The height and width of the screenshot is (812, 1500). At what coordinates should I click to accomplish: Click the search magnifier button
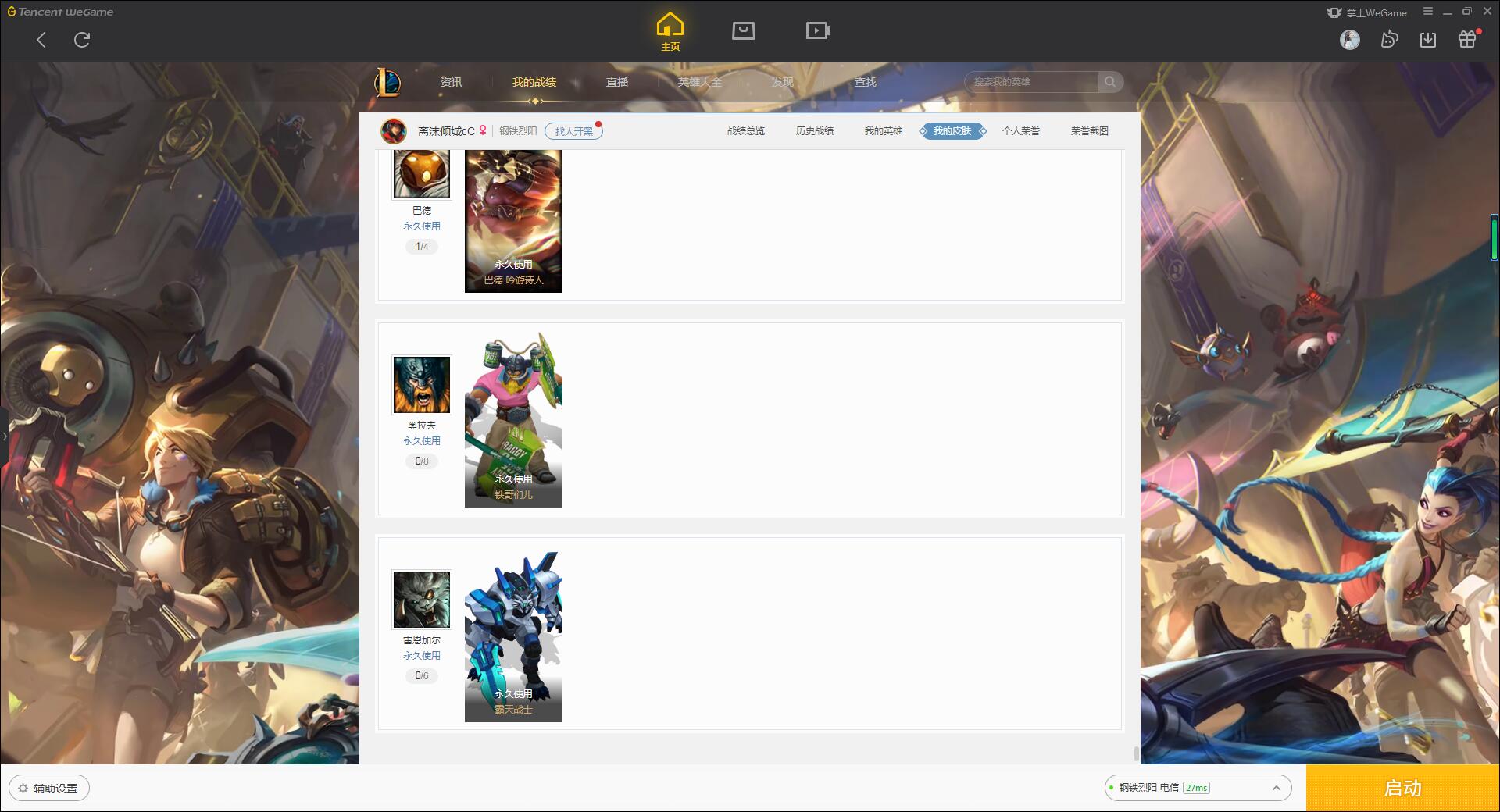click(x=1110, y=82)
